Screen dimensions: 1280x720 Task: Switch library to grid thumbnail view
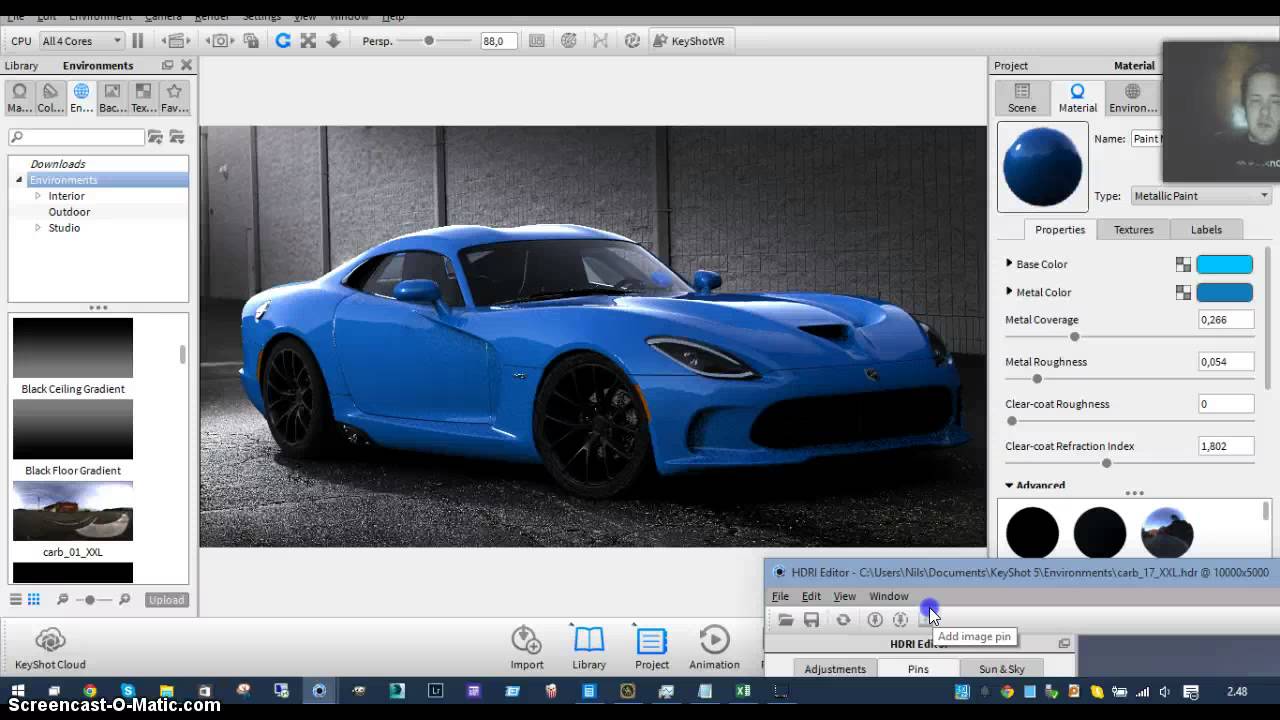(33, 600)
